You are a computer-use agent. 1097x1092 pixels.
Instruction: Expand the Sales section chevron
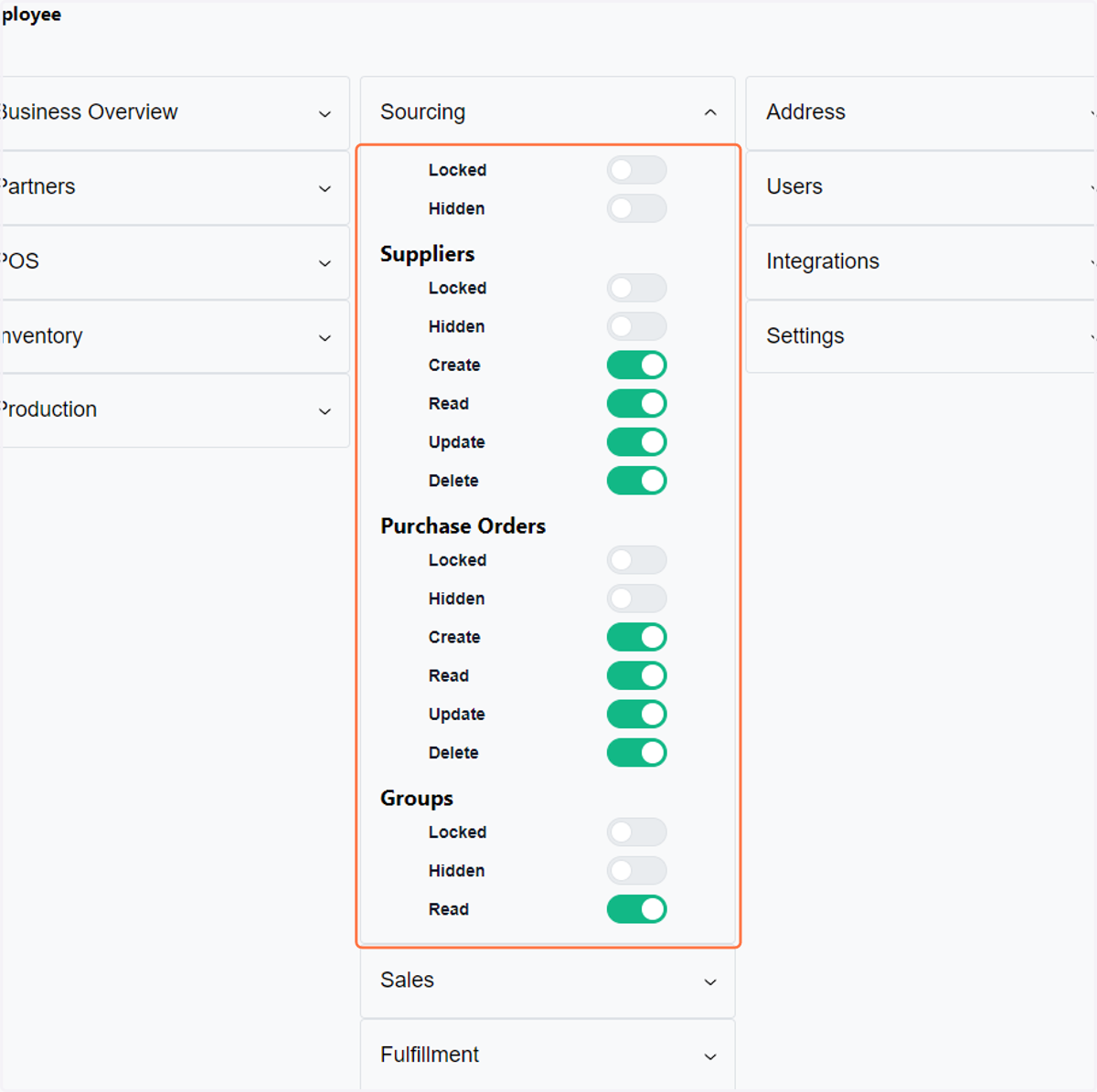pos(710,981)
